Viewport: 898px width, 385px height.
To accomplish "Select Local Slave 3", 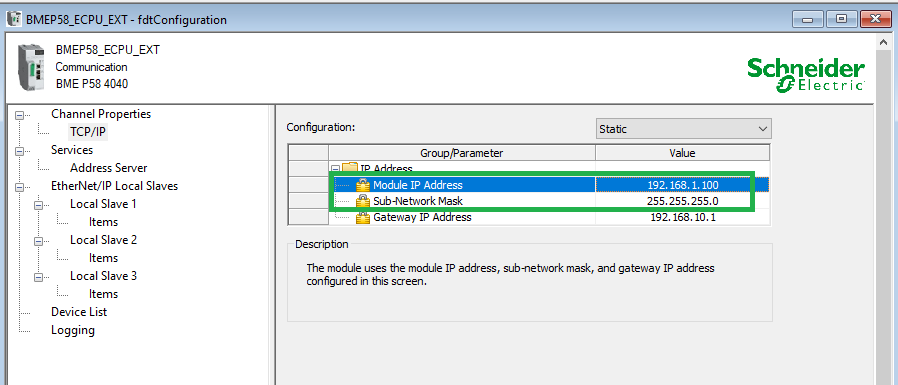I will pyautogui.click(x=103, y=276).
